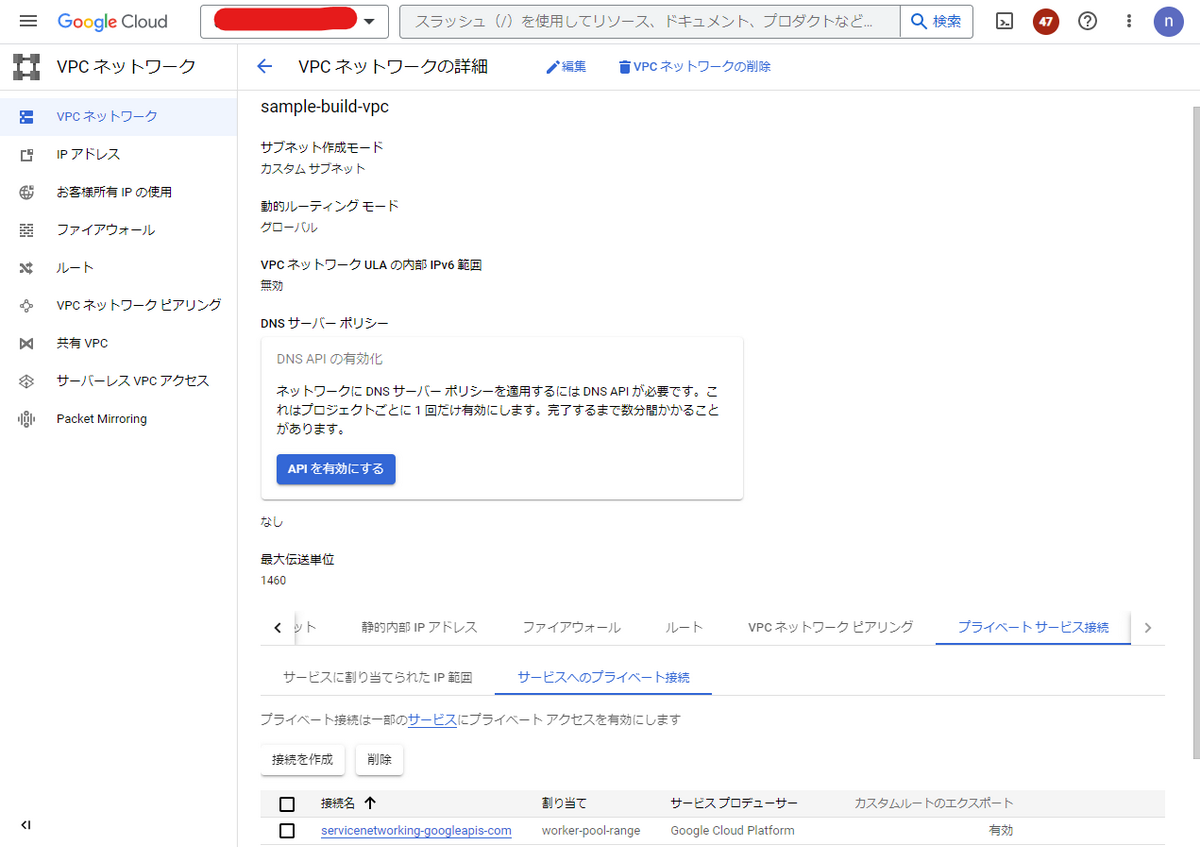The width and height of the screenshot is (1200, 847).
Task: Go back with the left arrow
Action: point(264,67)
